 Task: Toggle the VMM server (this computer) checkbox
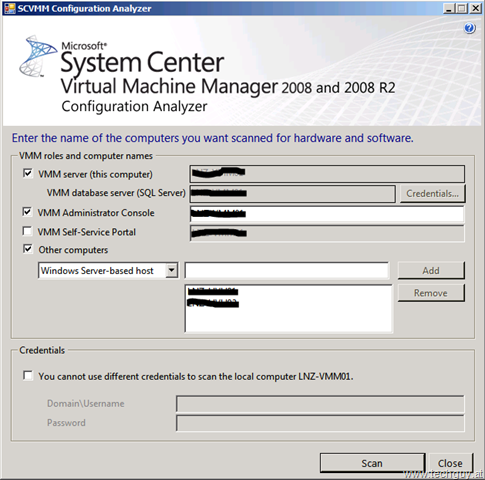pyautogui.click(x=28, y=173)
